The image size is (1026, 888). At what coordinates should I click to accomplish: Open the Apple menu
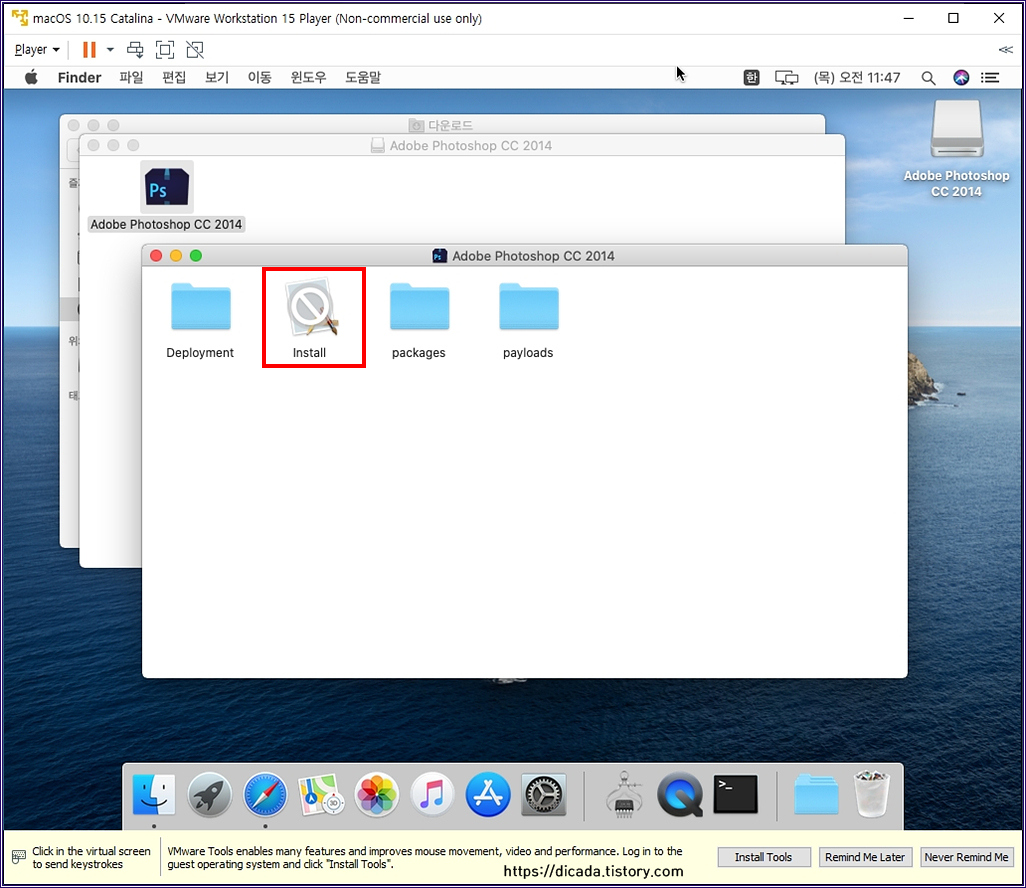coord(31,77)
